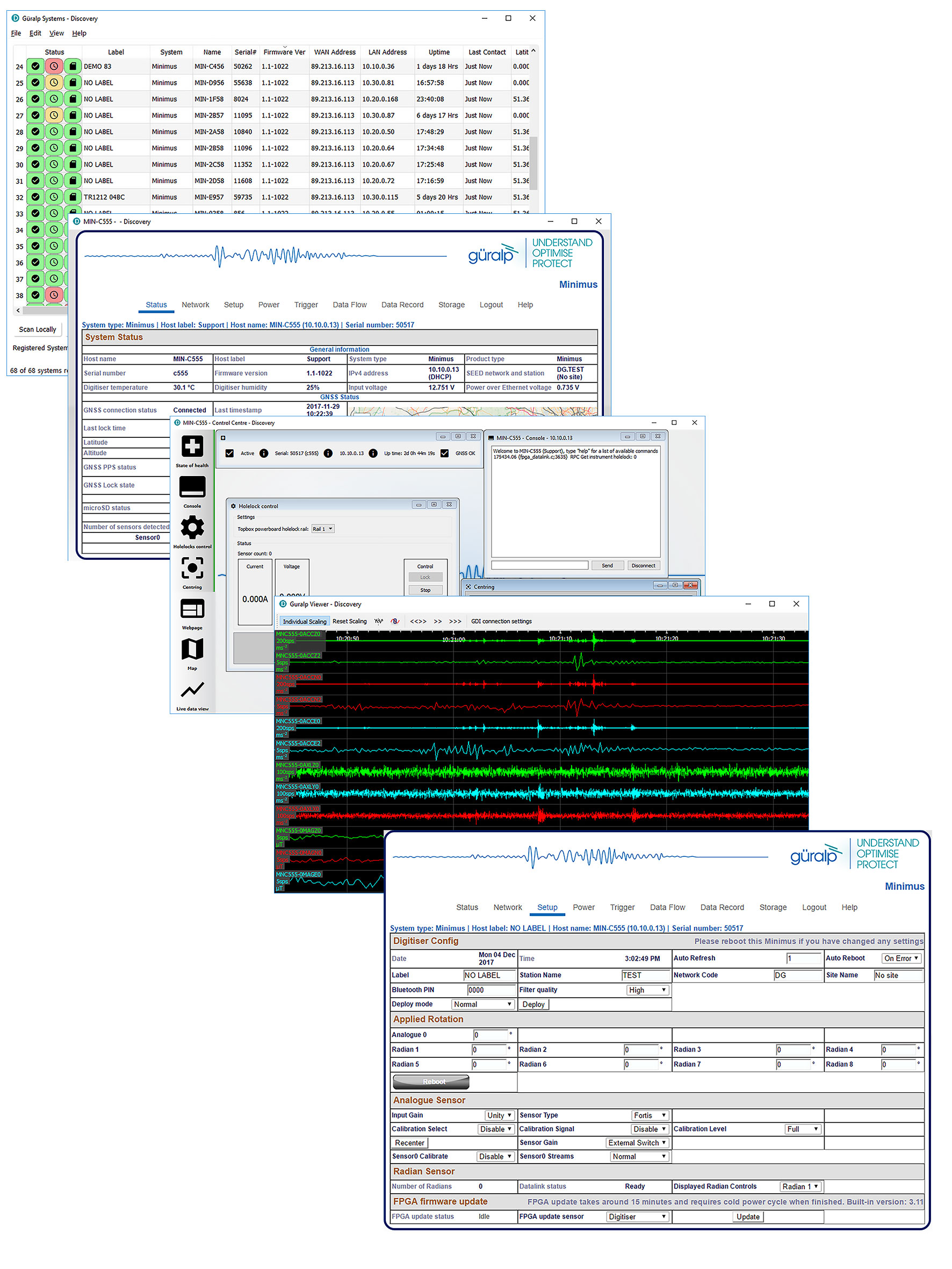
Task: Click the FPGA Update button
Action: (x=748, y=1217)
